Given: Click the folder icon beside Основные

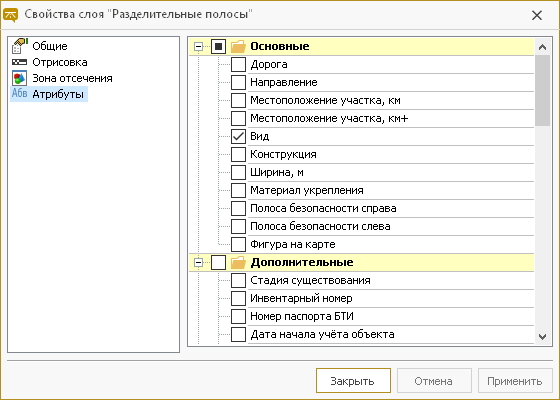Looking at the screenshot, I should click(x=238, y=46).
